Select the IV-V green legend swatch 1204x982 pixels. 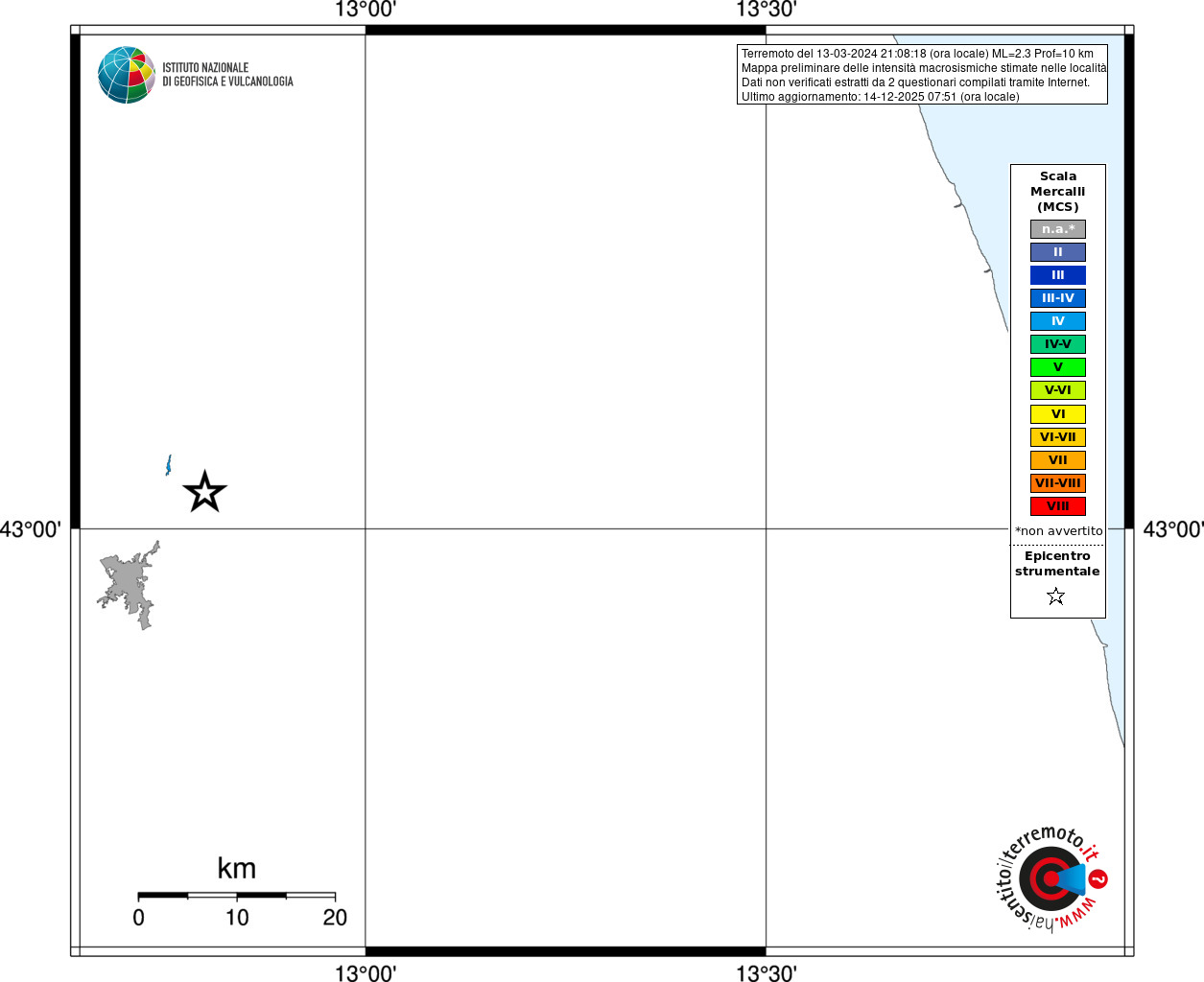[1058, 344]
